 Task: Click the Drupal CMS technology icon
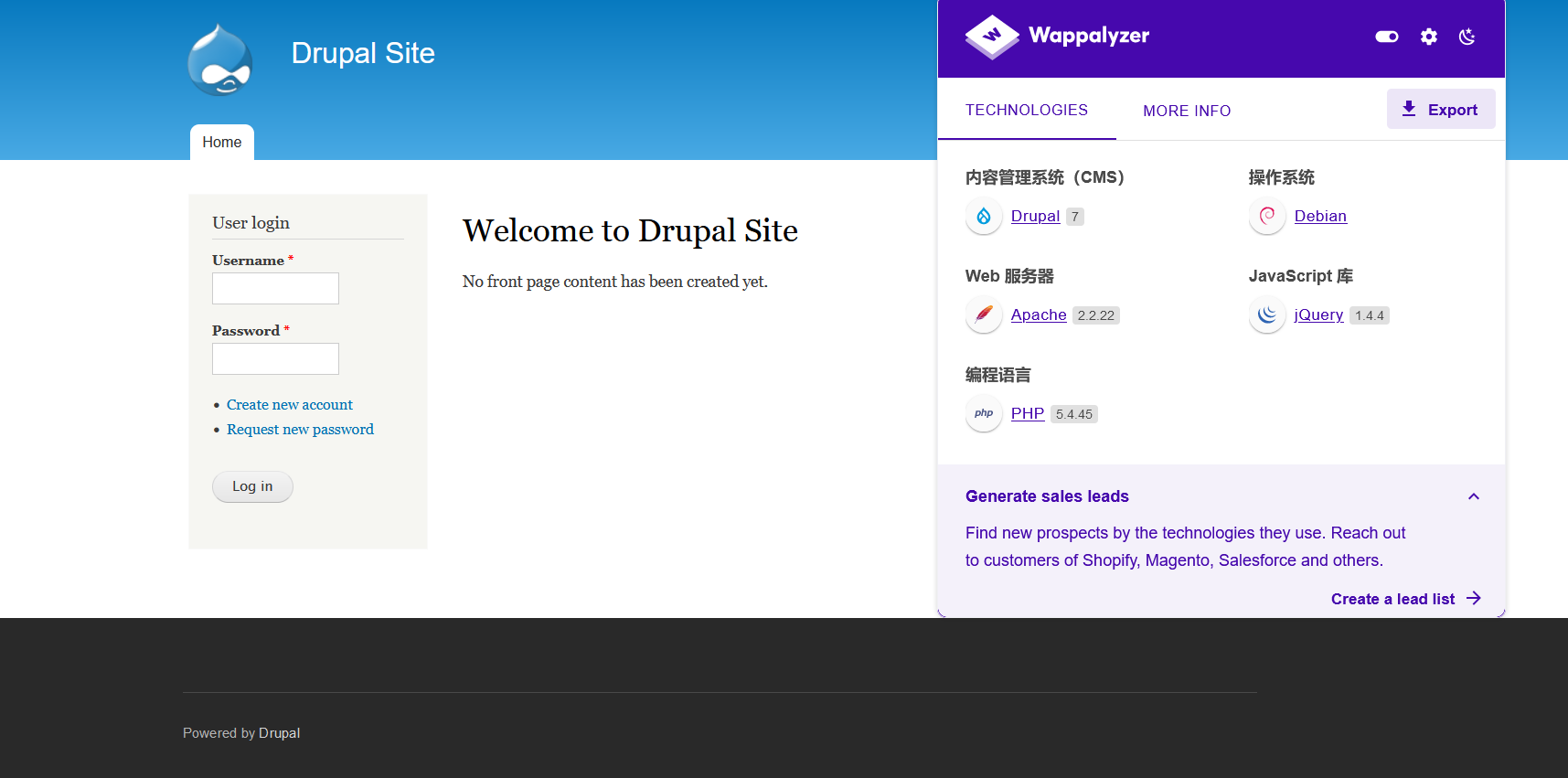984,217
